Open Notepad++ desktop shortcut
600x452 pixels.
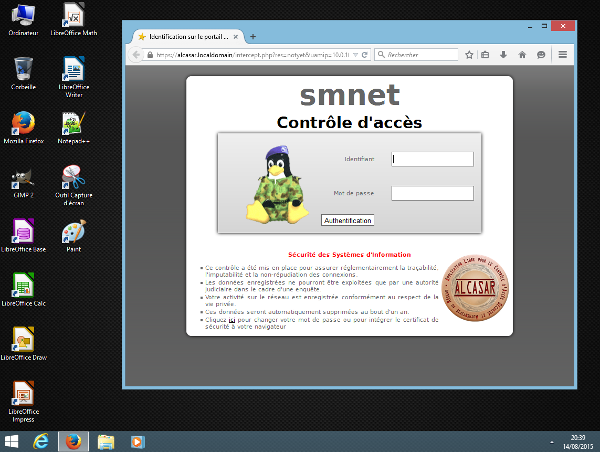coord(73,127)
